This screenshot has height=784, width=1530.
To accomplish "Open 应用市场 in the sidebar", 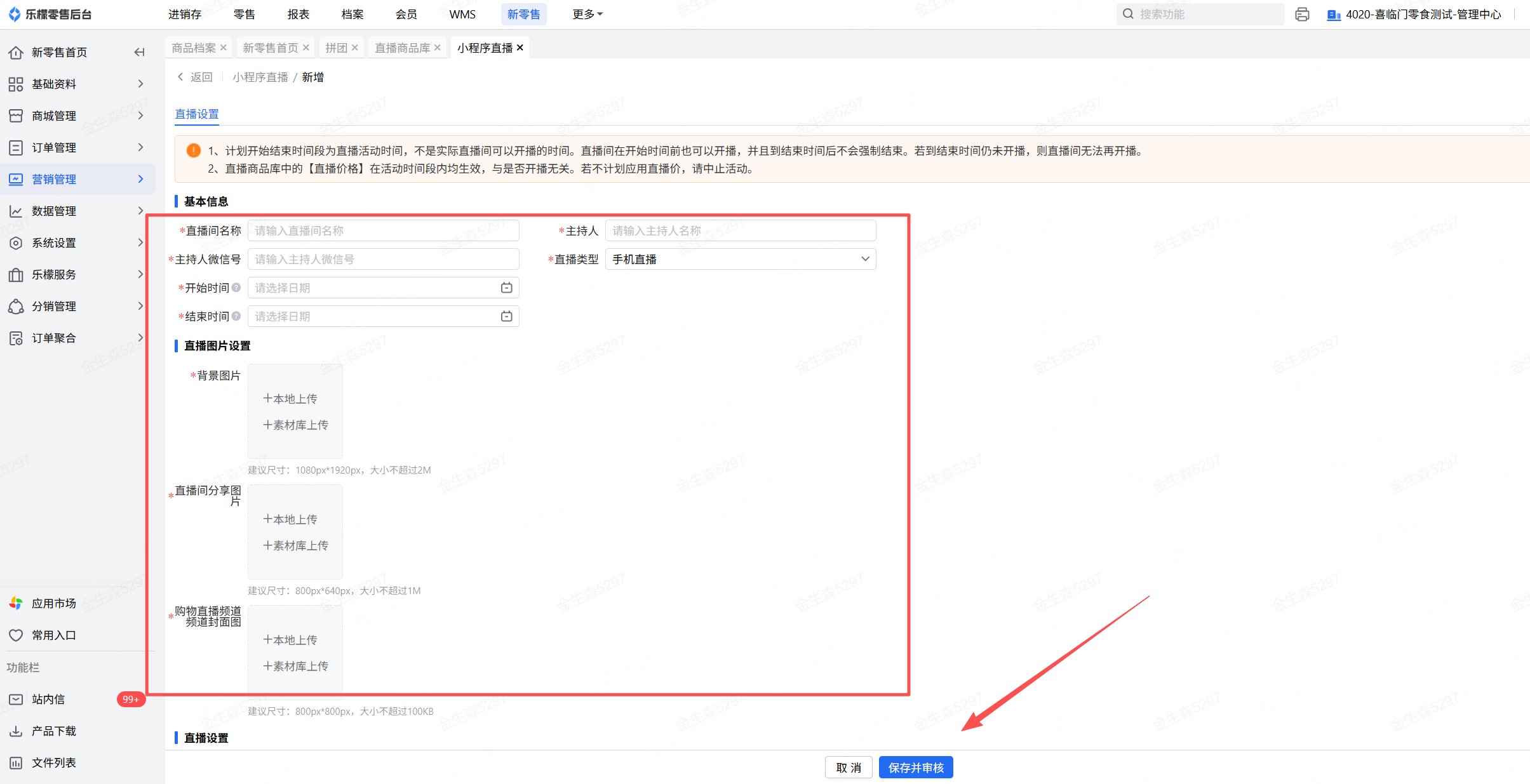I will [53, 603].
